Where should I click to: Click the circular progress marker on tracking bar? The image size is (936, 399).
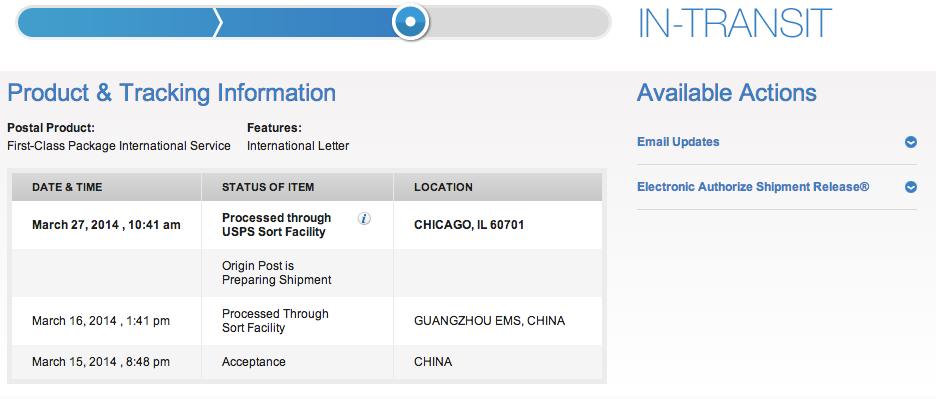tap(410, 22)
